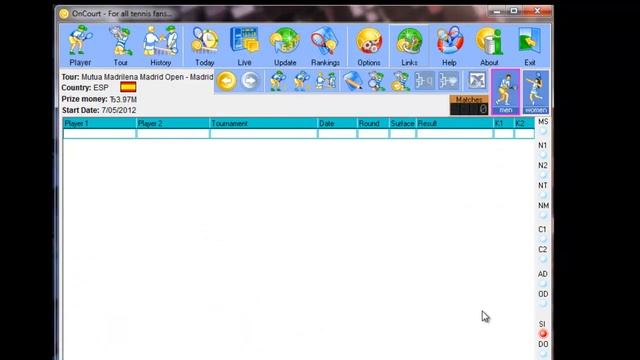Toggle the C1 indicator

pyautogui.click(x=543, y=239)
